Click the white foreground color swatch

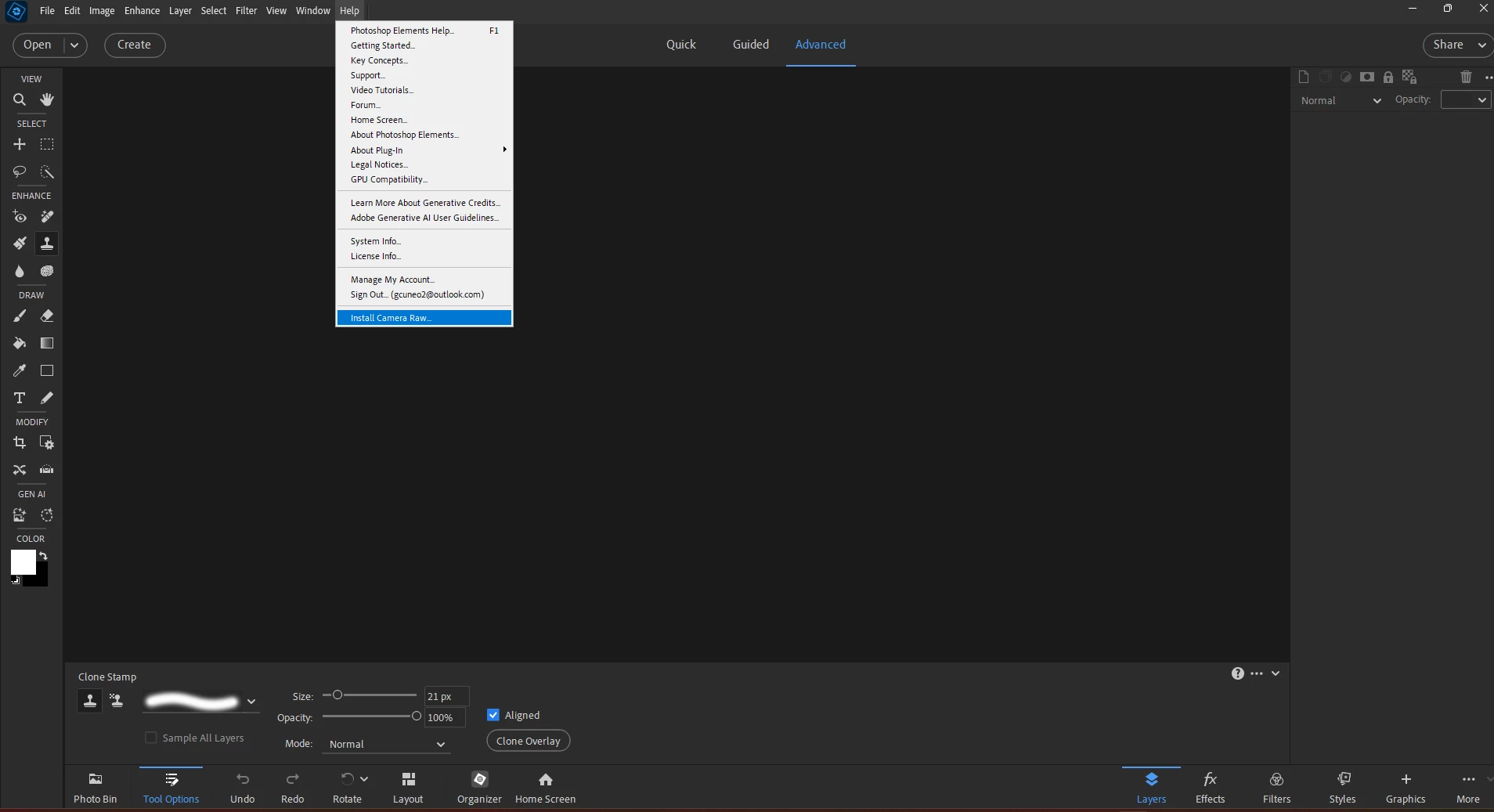(23, 561)
